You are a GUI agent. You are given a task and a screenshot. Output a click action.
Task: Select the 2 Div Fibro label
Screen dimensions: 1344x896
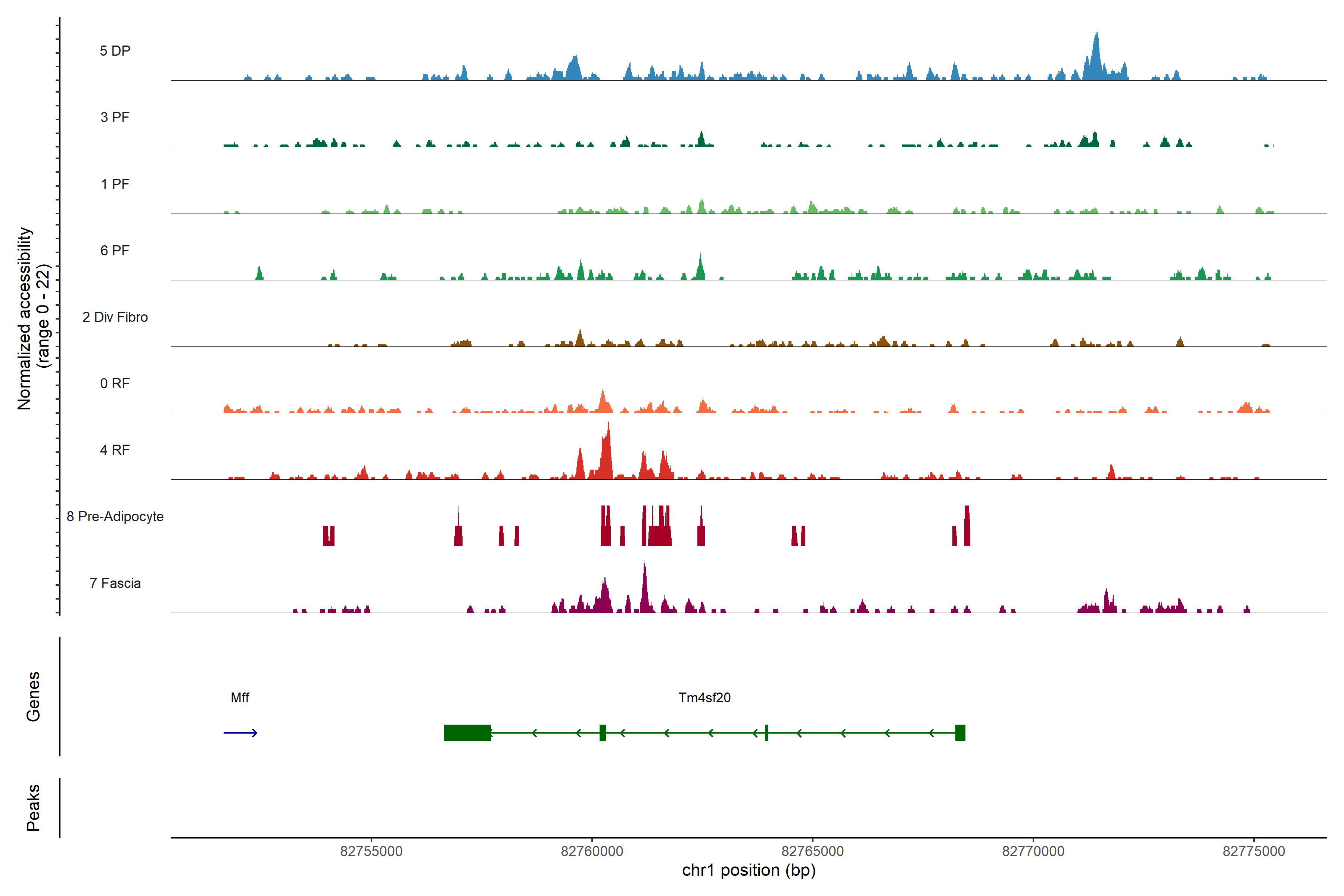click(x=115, y=317)
